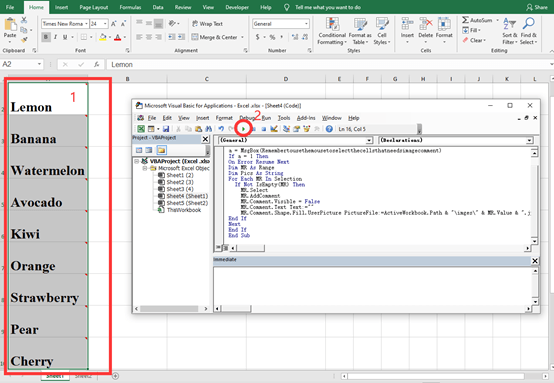The width and height of the screenshot is (554, 383).
Task: Toggle Bold formatting in Excel ribbon
Action: click(46, 37)
